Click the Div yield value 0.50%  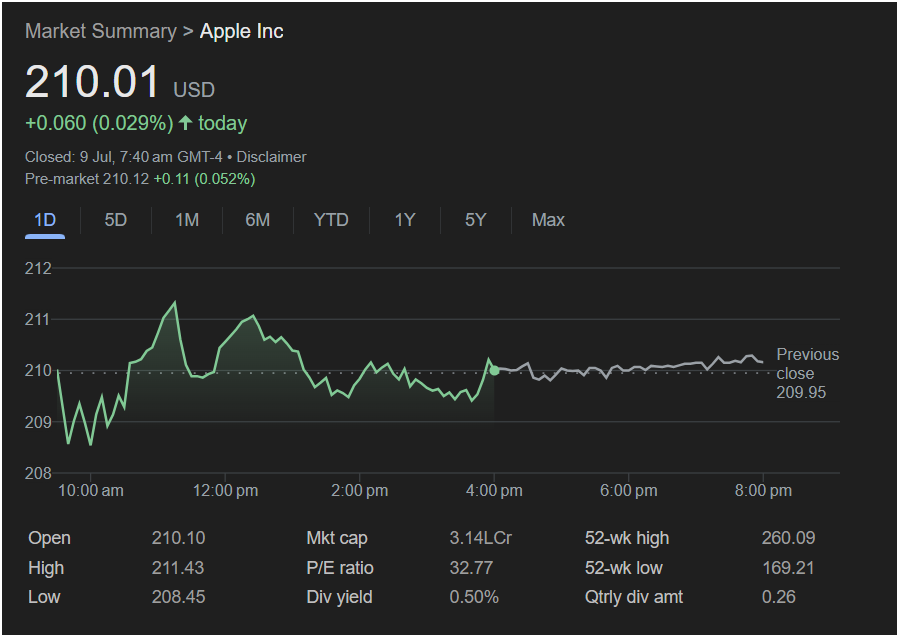point(474,597)
